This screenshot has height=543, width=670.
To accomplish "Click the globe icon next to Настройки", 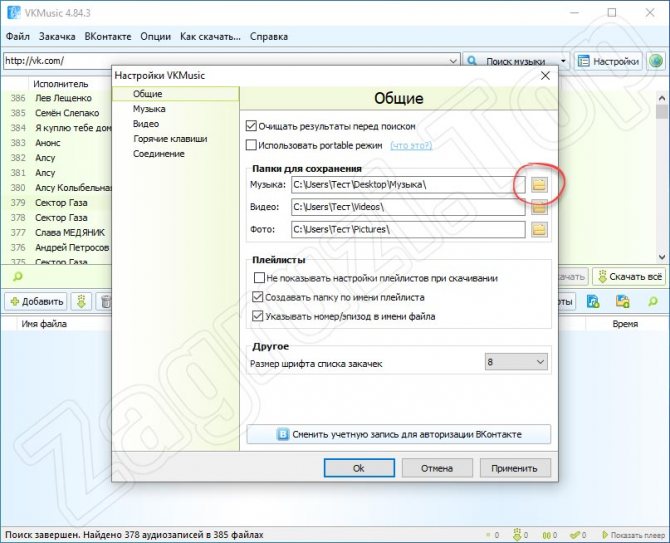I will coord(656,61).
